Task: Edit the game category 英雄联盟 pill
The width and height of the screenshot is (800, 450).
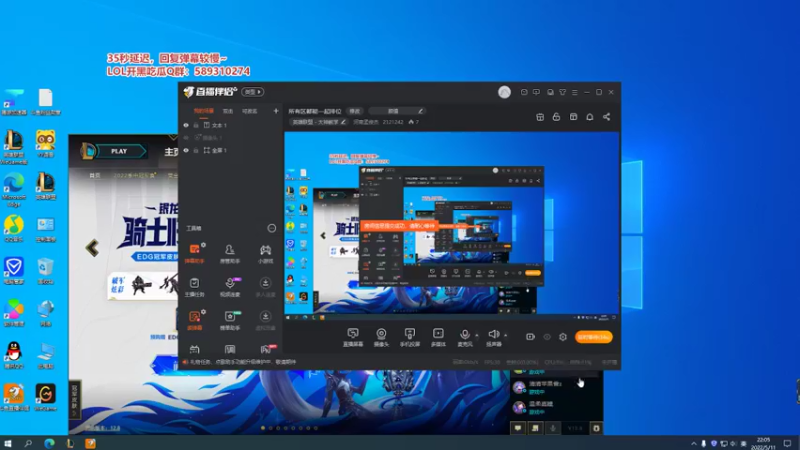Action: pyautogui.click(x=319, y=122)
